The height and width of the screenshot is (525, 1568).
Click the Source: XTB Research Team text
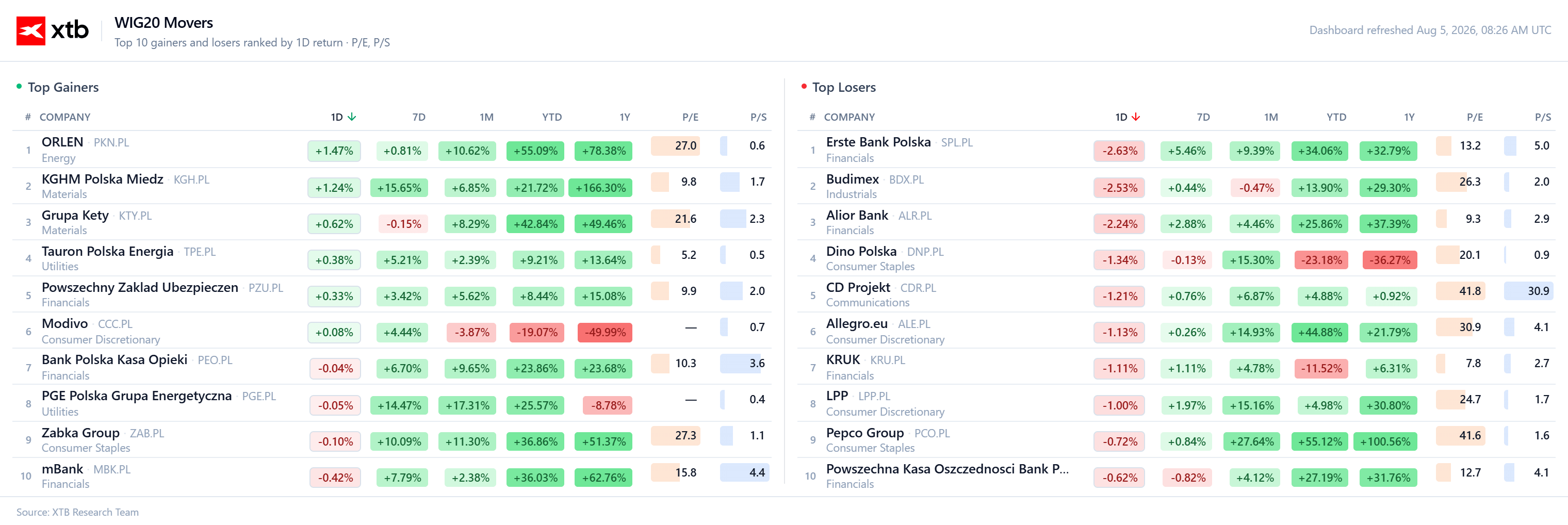(x=77, y=512)
